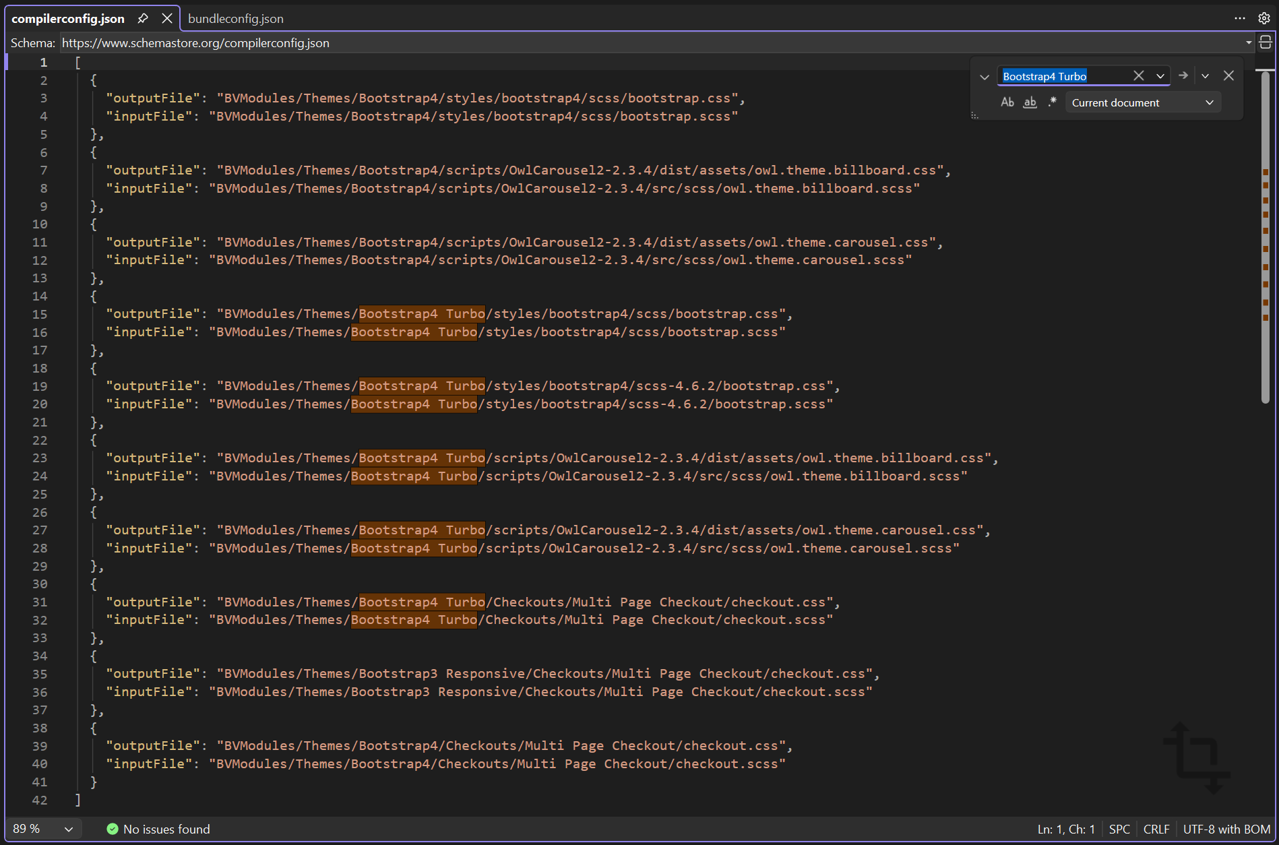Click Bootstrap3 Responsive on line 35
The width and height of the screenshot is (1279, 845).
441,674
